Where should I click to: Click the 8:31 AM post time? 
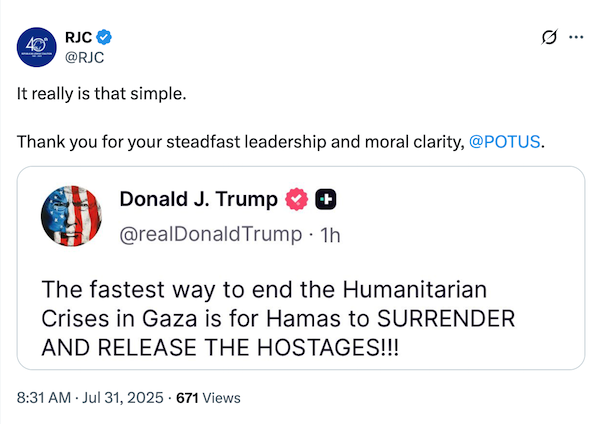pos(45,398)
